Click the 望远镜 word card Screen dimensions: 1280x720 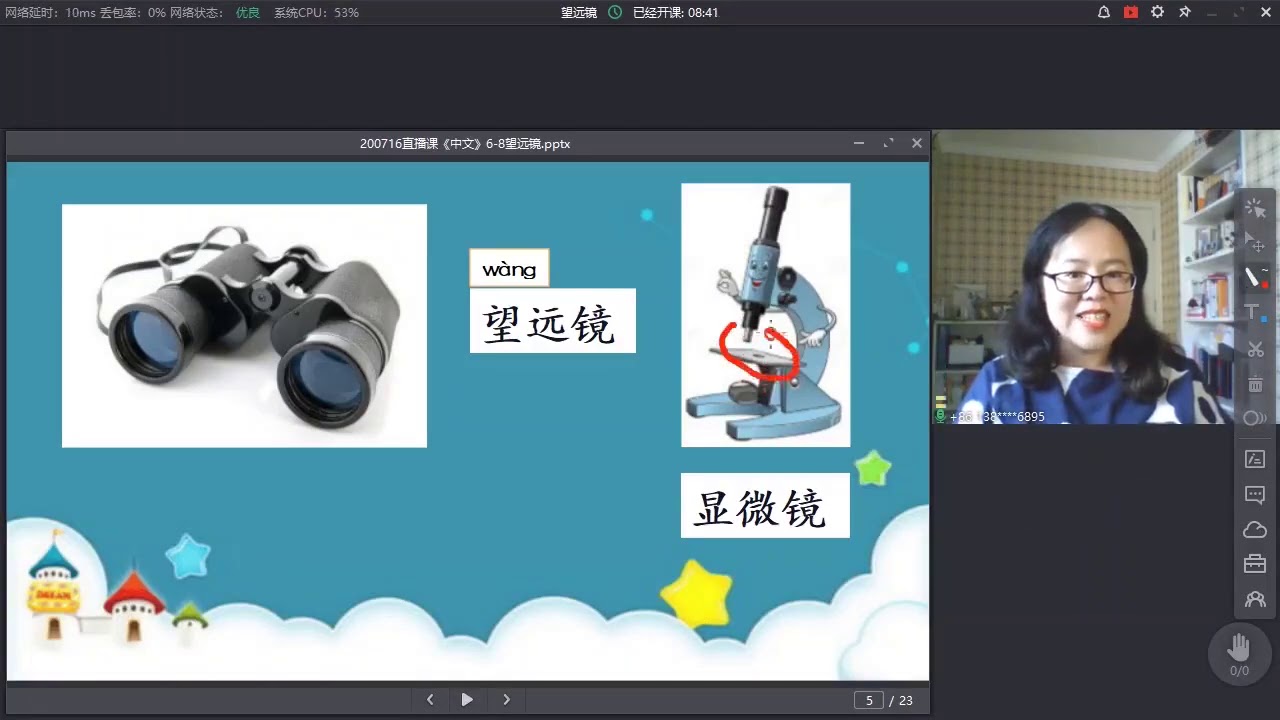click(x=553, y=321)
